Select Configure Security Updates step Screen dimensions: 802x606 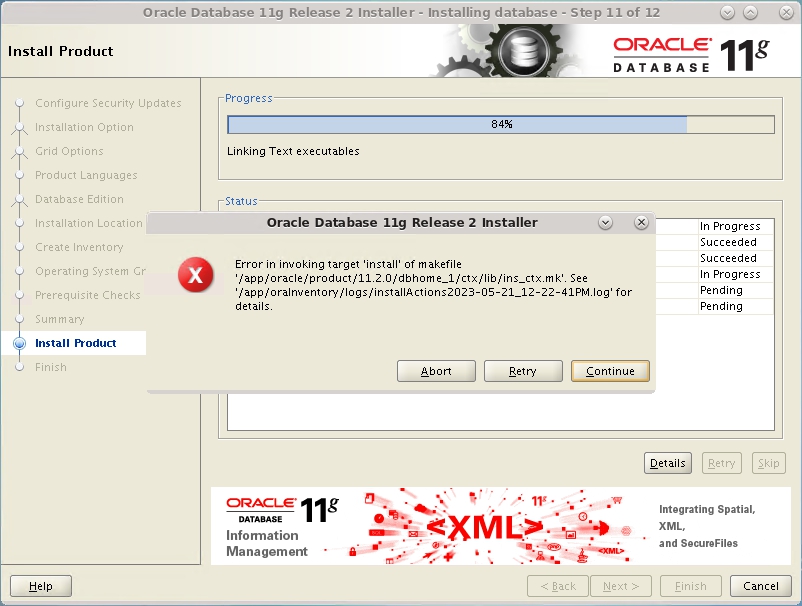click(108, 103)
